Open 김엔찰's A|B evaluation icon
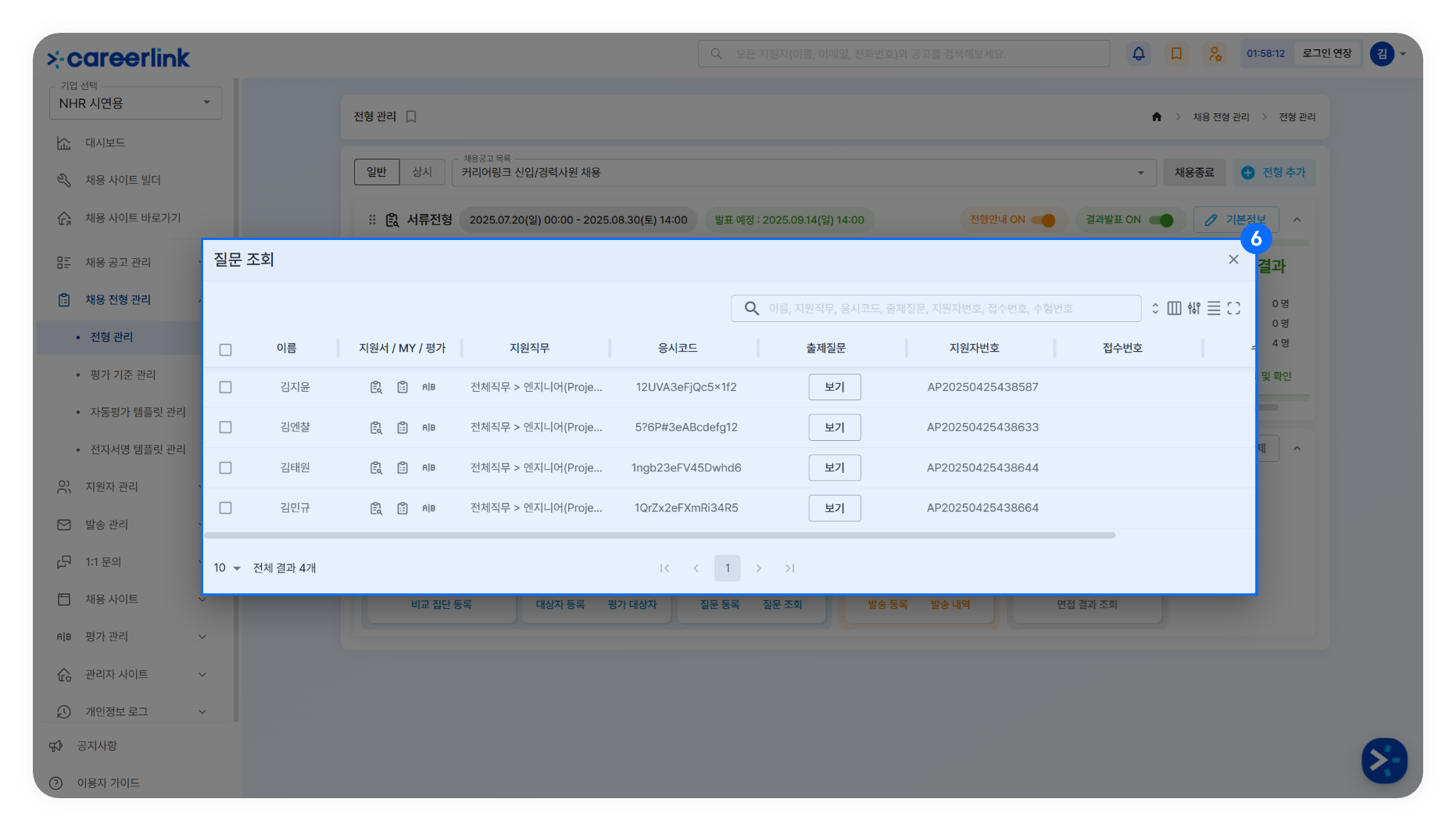 coord(429,428)
